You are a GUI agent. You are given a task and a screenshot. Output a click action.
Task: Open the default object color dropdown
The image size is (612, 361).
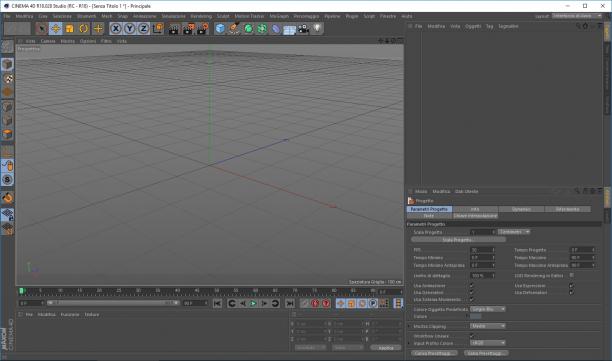tap(488, 309)
